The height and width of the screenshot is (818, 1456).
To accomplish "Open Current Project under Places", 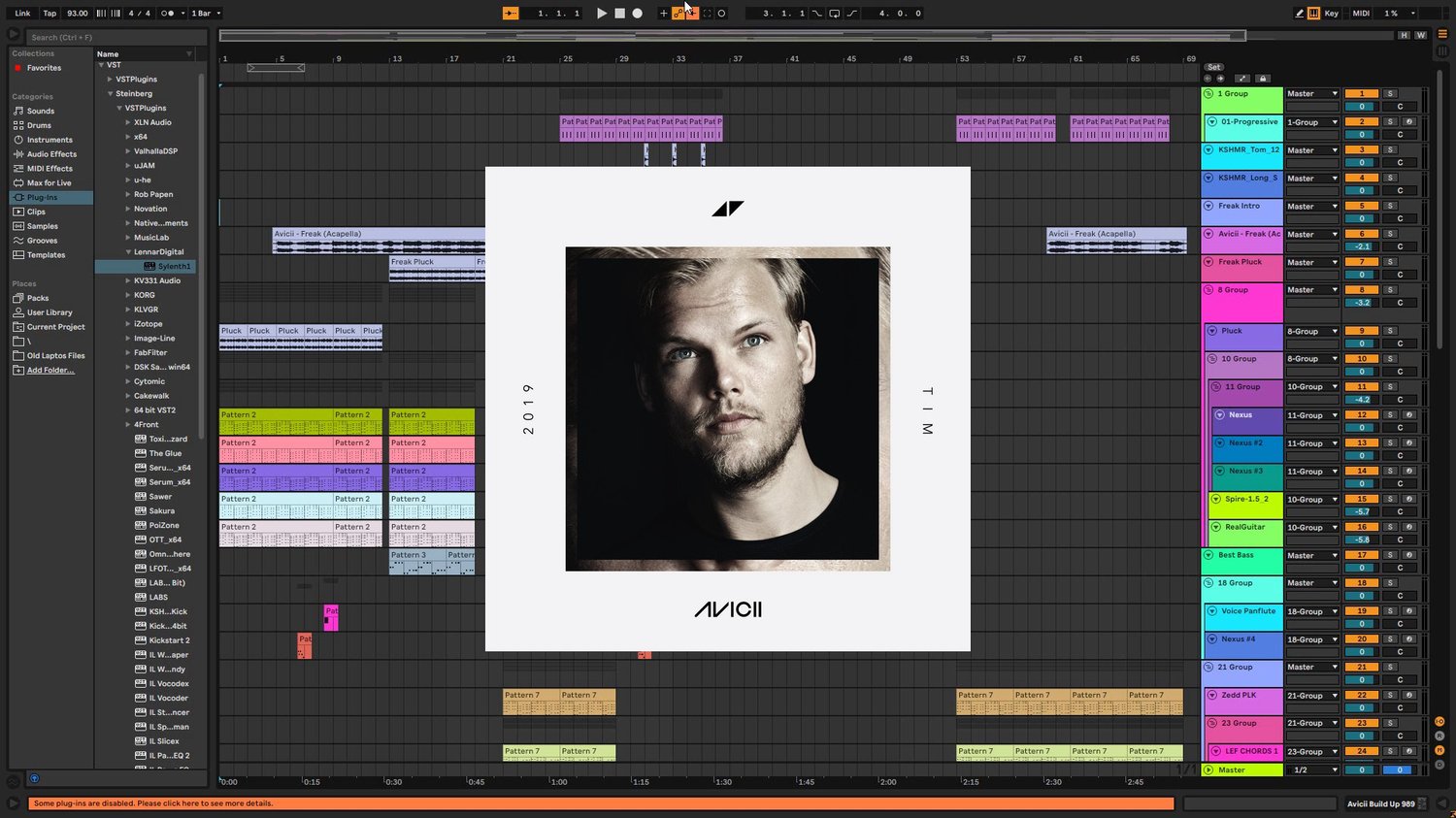I will 55,327.
